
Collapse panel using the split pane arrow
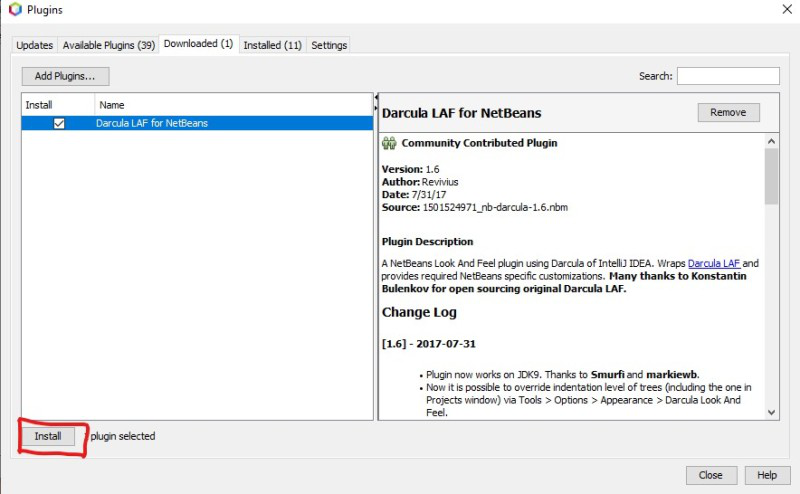point(376,97)
